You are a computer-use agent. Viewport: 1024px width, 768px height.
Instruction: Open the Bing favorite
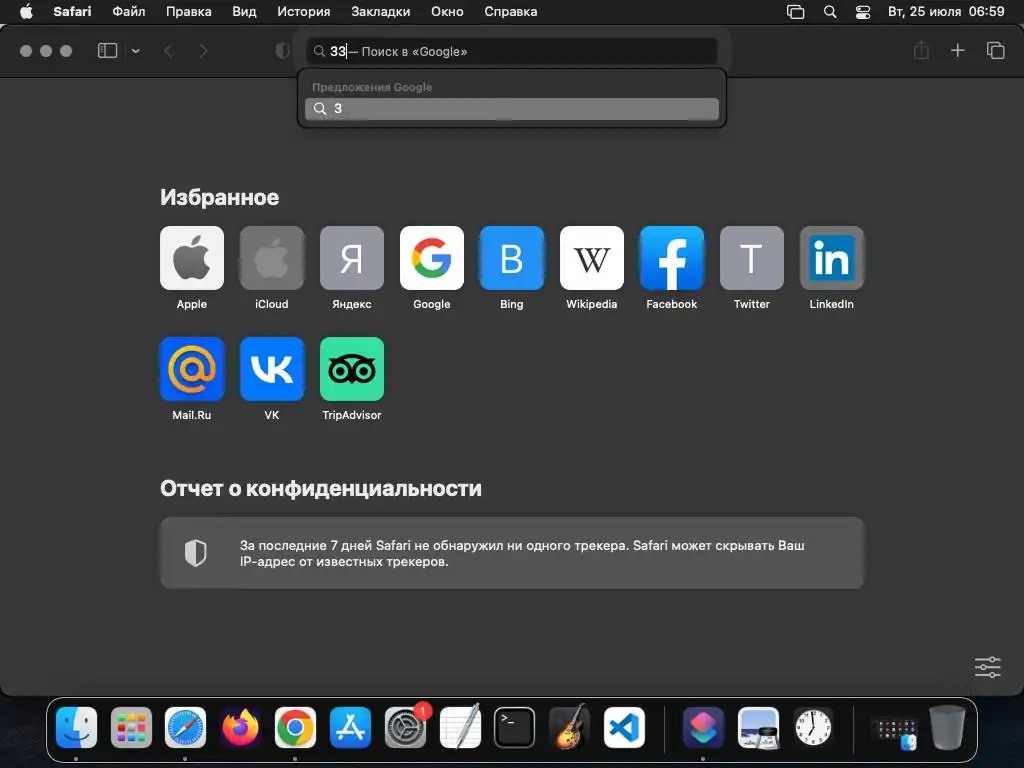coord(511,258)
